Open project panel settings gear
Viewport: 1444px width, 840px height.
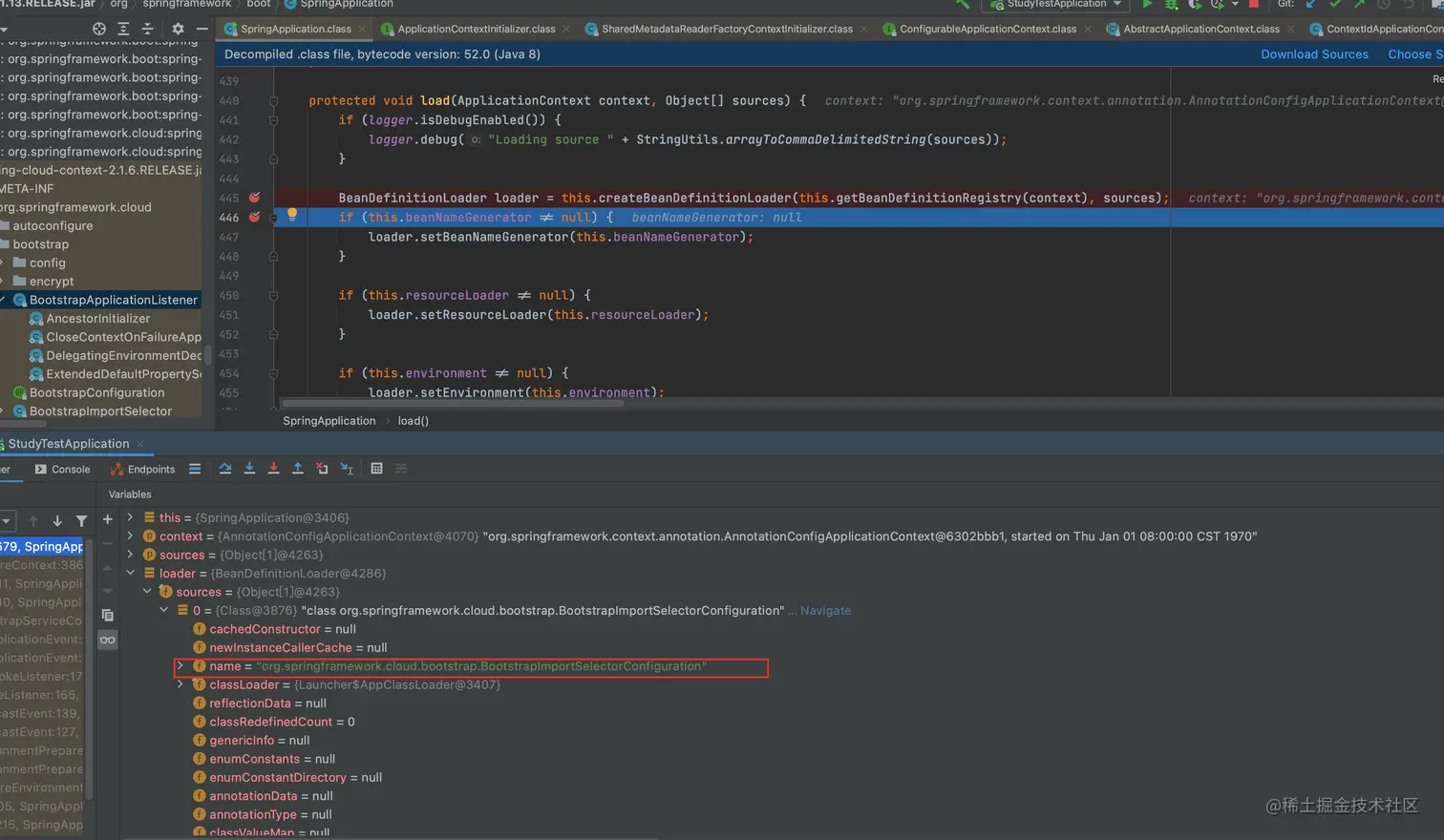coord(178,30)
